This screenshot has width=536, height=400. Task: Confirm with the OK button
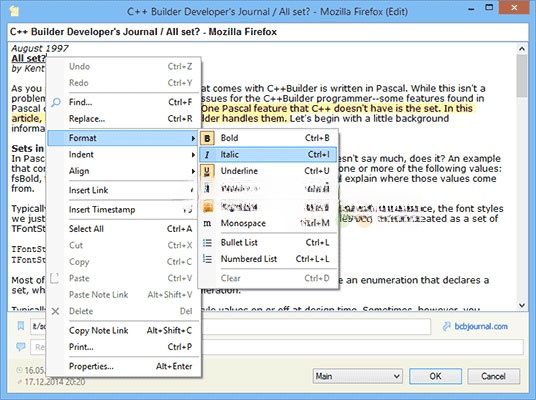(x=435, y=376)
